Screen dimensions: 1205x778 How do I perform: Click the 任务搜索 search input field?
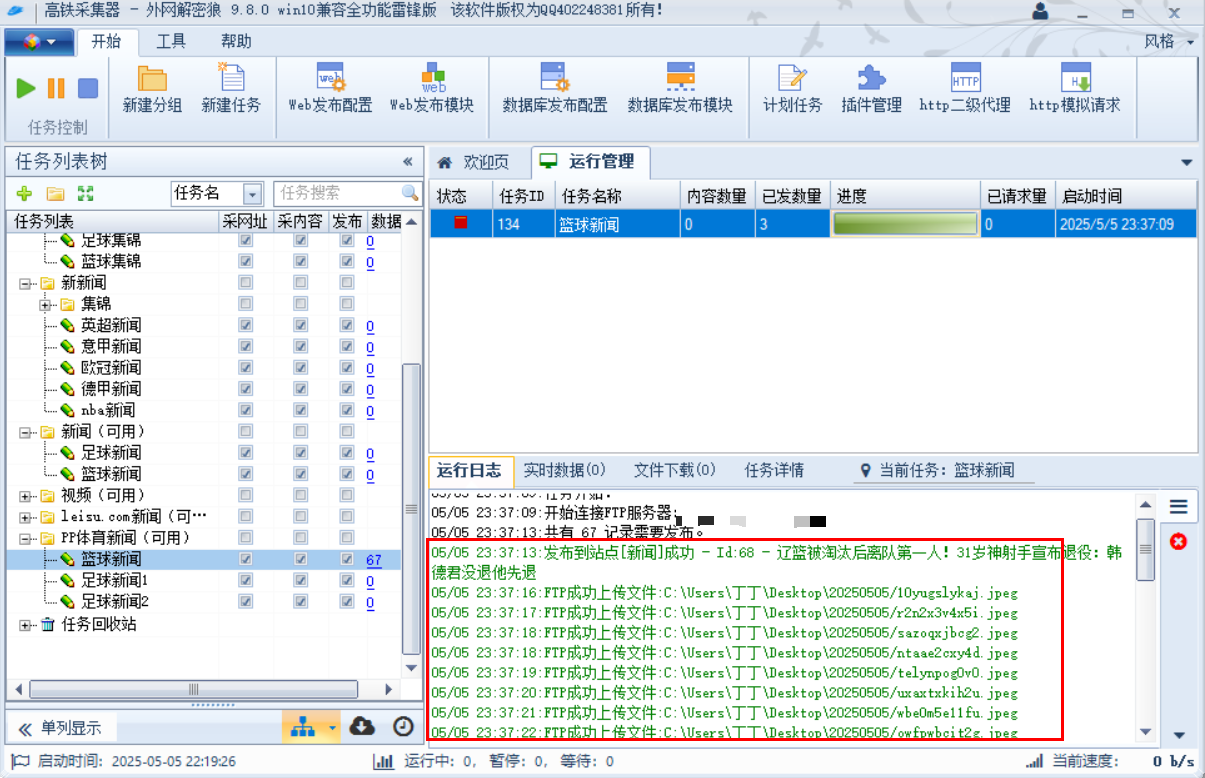338,193
